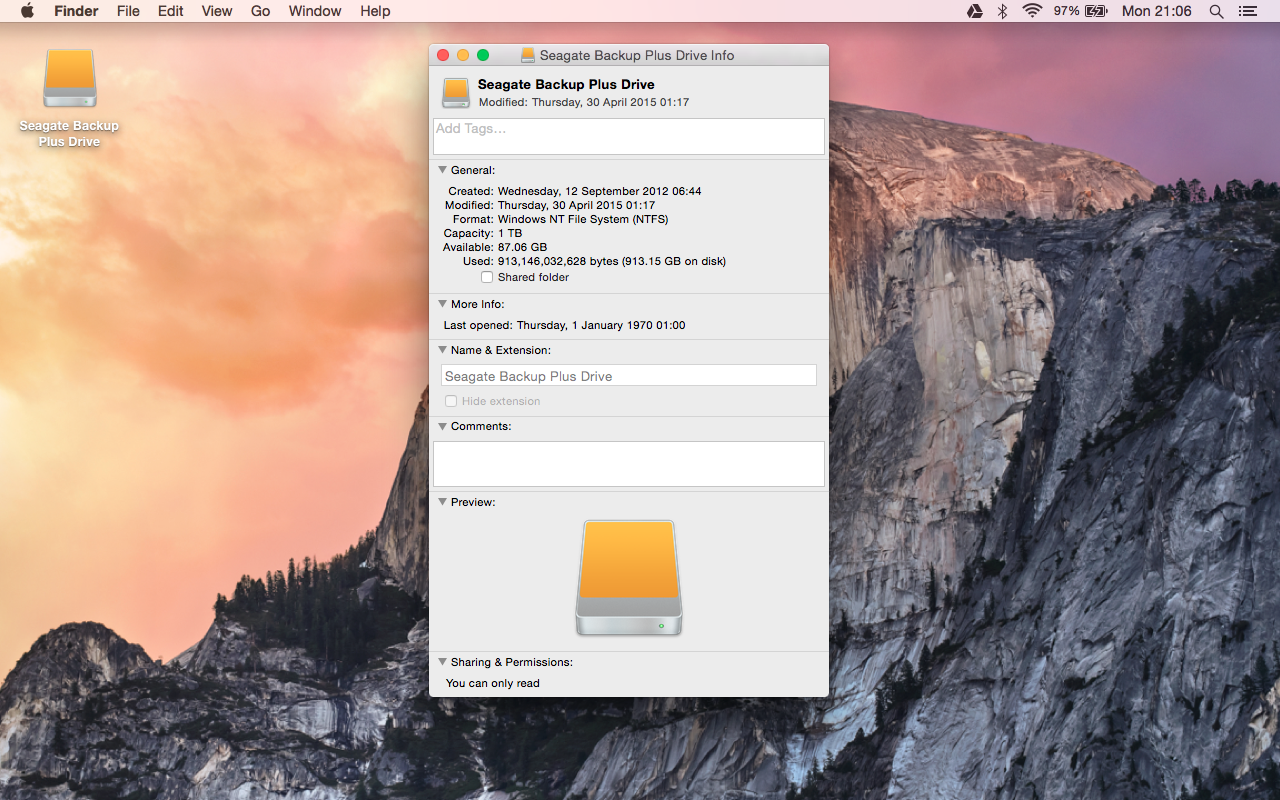
Task: Collapse the Name & Extension section
Action: (442, 350)
